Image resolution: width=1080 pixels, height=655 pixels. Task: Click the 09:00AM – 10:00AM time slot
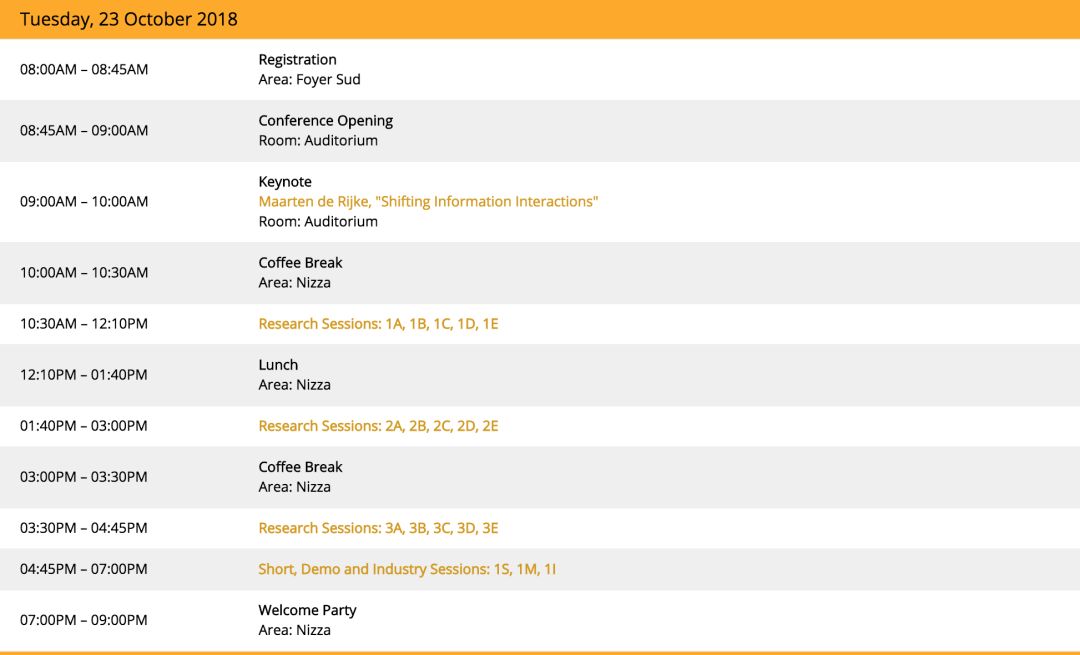click(84, 202)
